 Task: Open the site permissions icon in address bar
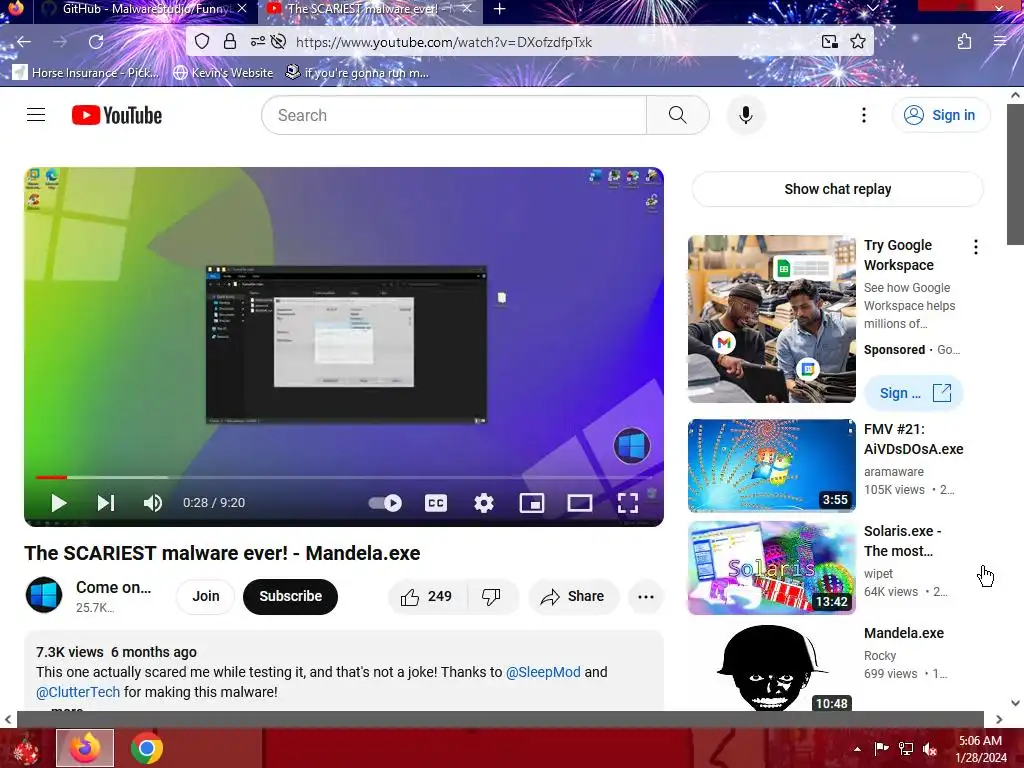259,42
